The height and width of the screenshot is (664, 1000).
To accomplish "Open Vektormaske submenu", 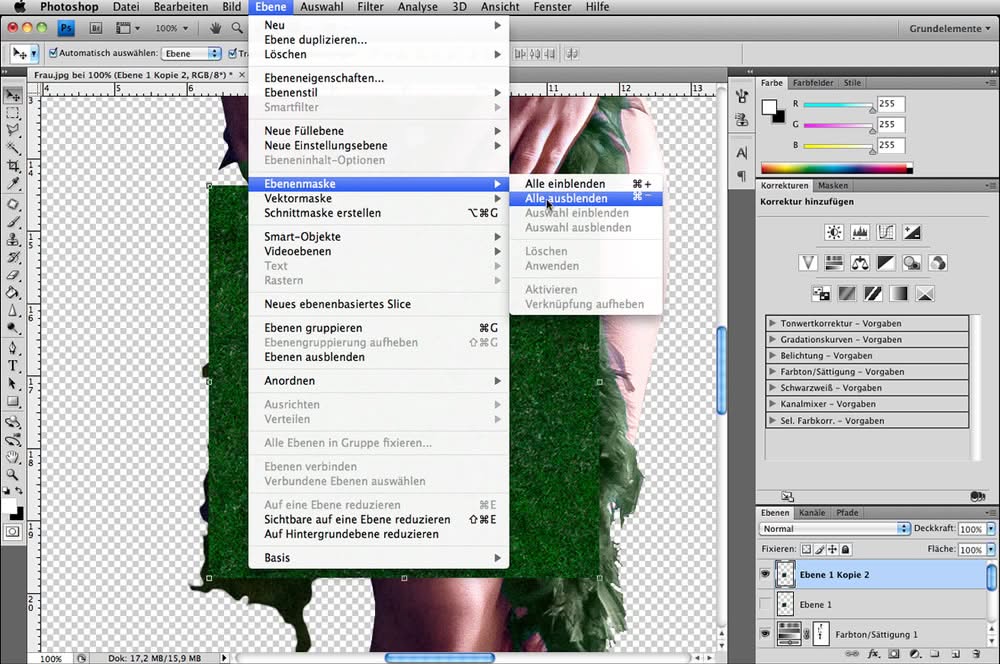I will (x=378, y=198).
